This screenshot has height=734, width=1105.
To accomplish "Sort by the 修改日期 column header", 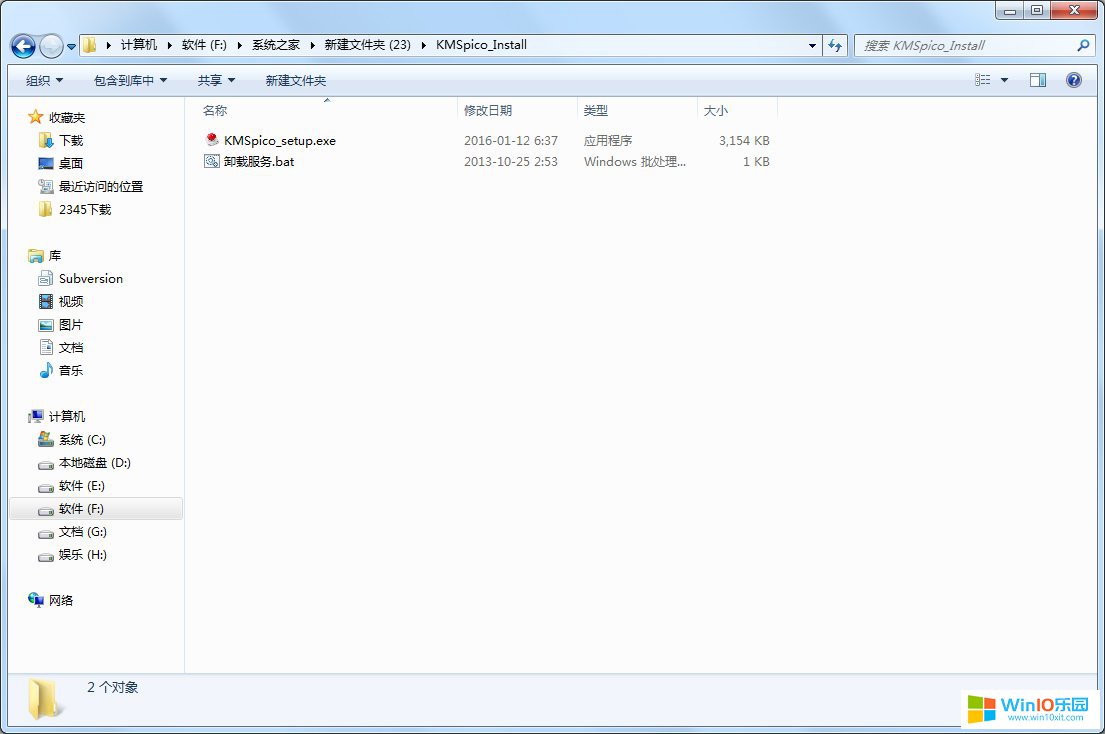I will 488,111.
